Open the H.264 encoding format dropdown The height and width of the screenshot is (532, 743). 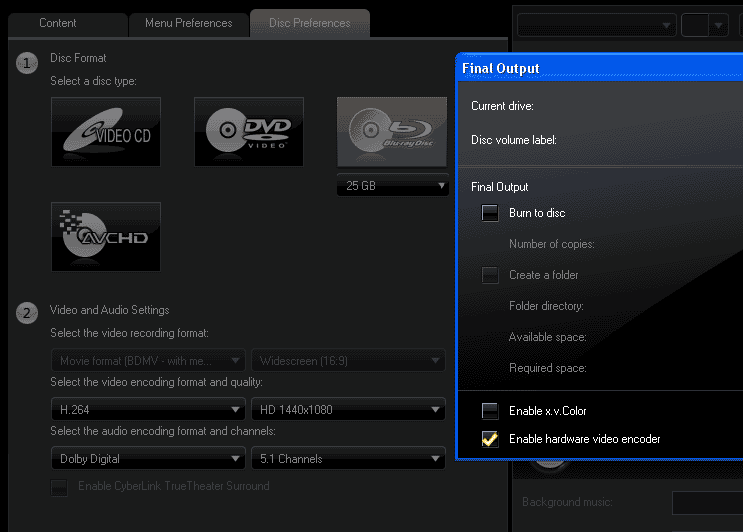click(148, 409)
